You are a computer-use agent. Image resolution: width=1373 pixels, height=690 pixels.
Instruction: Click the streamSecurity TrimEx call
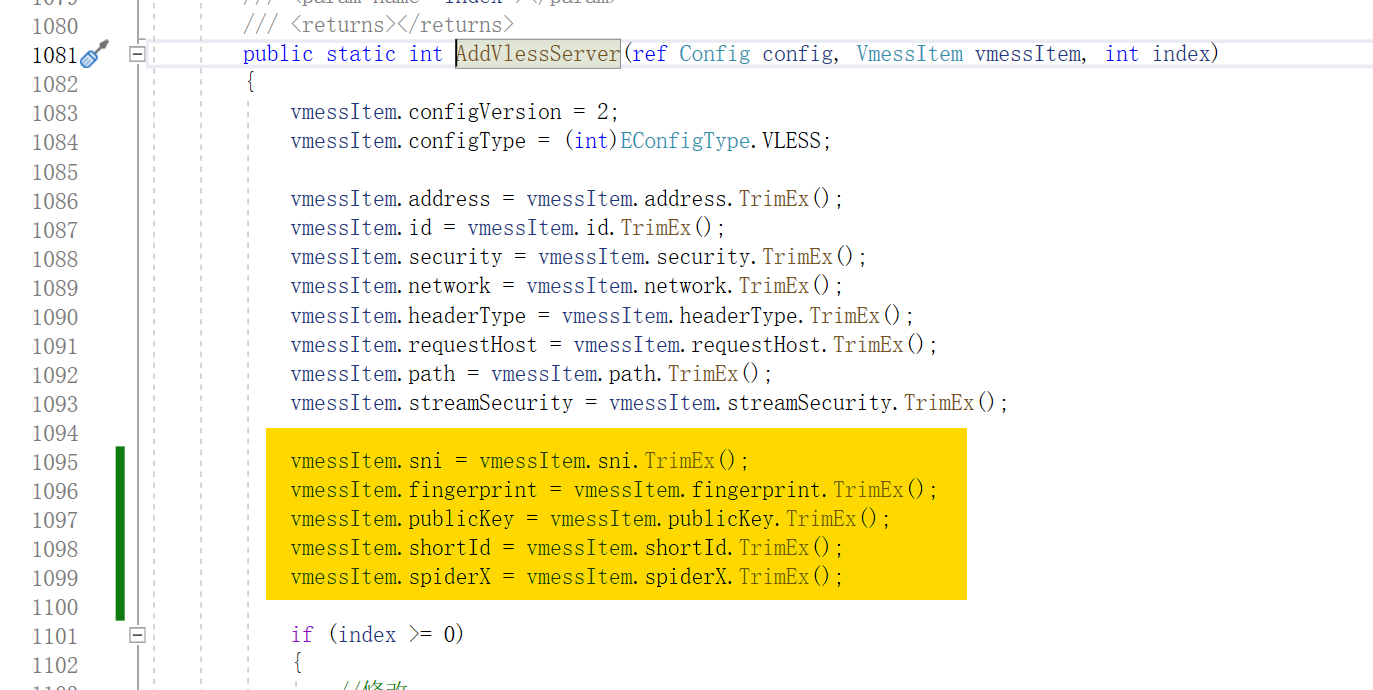tap(939, 403)
